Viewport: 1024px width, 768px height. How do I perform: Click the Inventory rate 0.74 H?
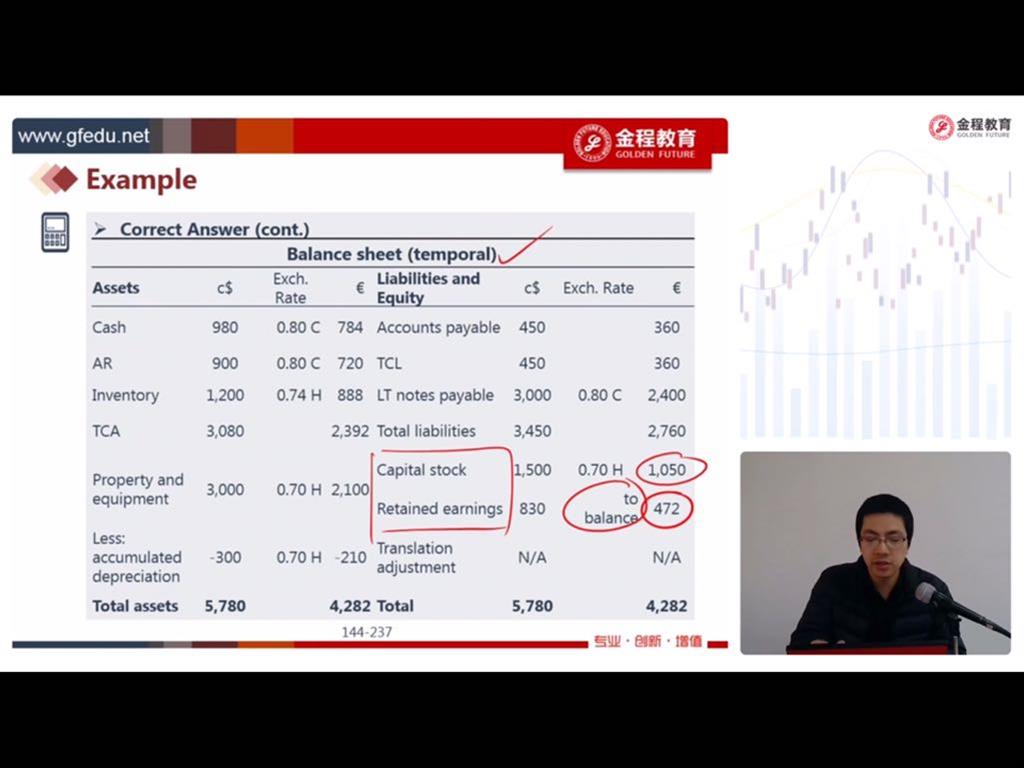pos(298,395)
